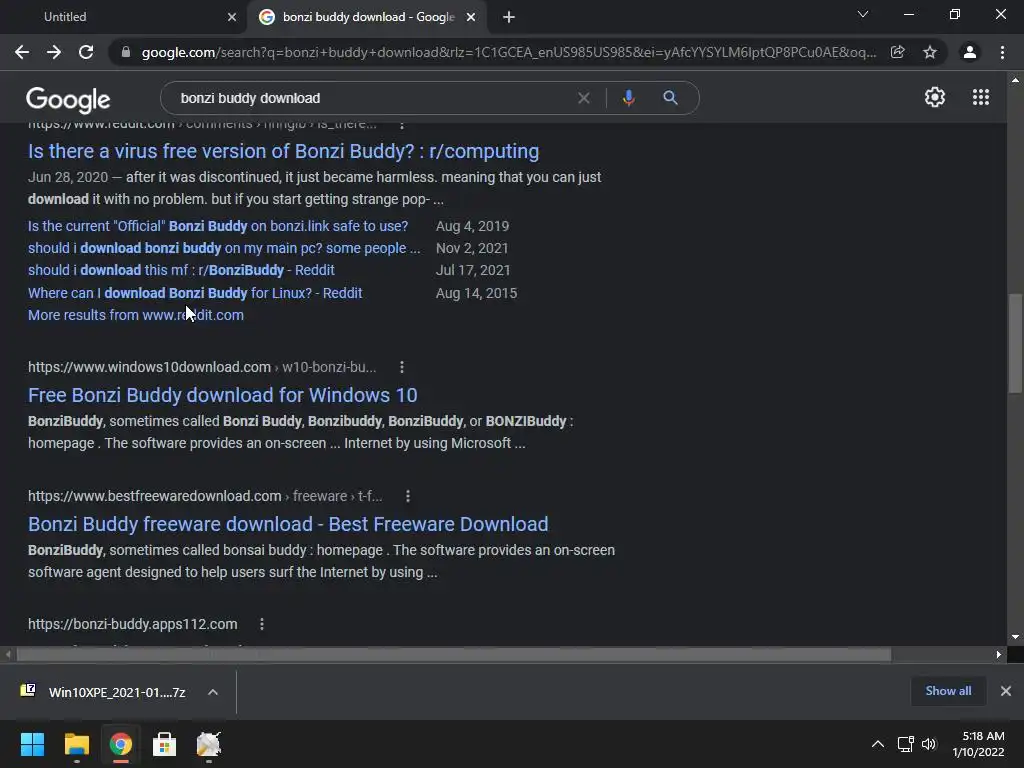The image size is (1024, 768).
Task: Open 'should i download bonzi buddy on my main pc' link
Action: coord(224,248)
